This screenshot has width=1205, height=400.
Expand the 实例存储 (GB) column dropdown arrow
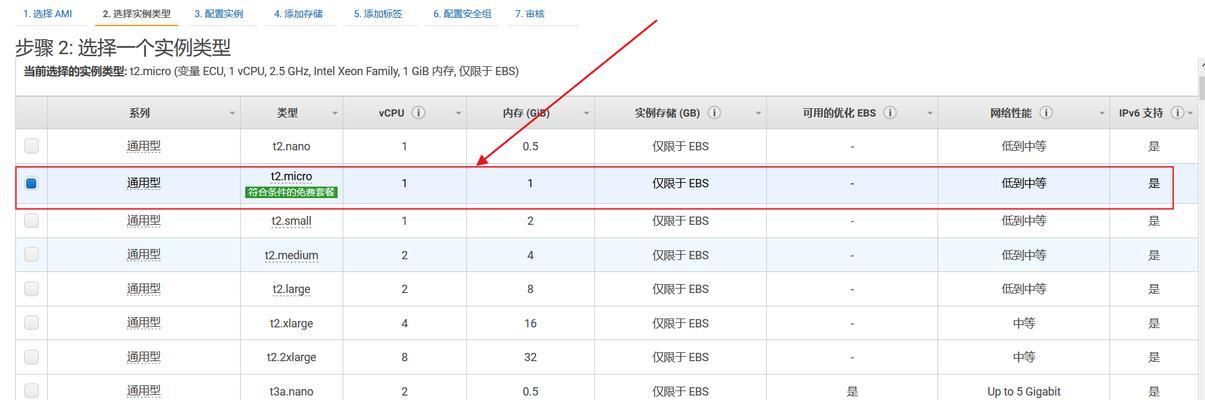point(758,113)
